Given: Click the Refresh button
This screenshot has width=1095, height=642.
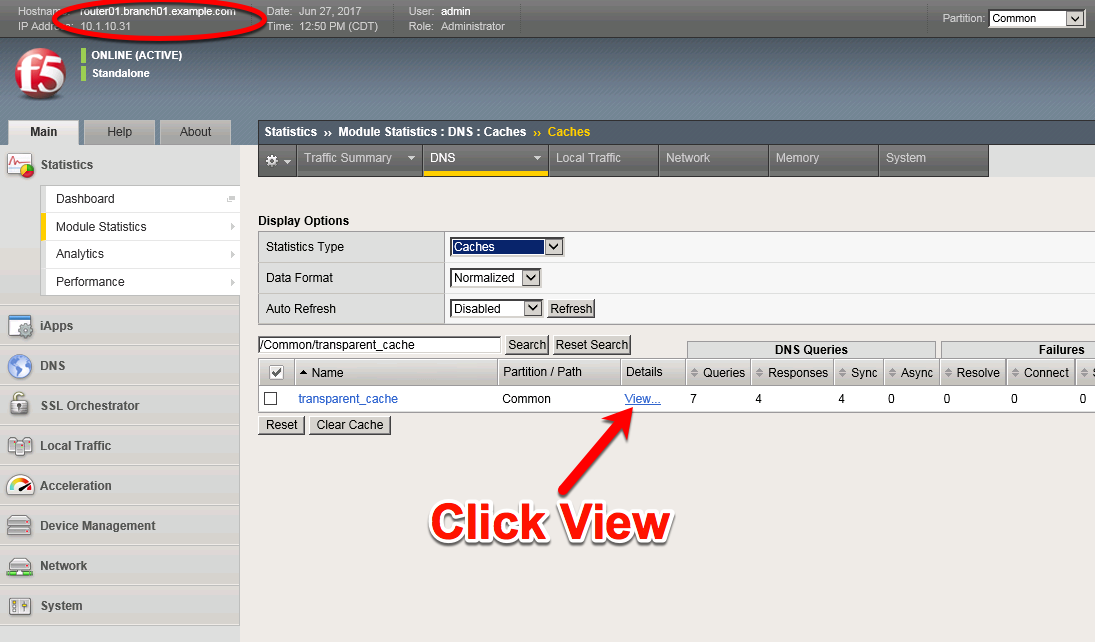Looking at the screenshot, I should point(571,309).
